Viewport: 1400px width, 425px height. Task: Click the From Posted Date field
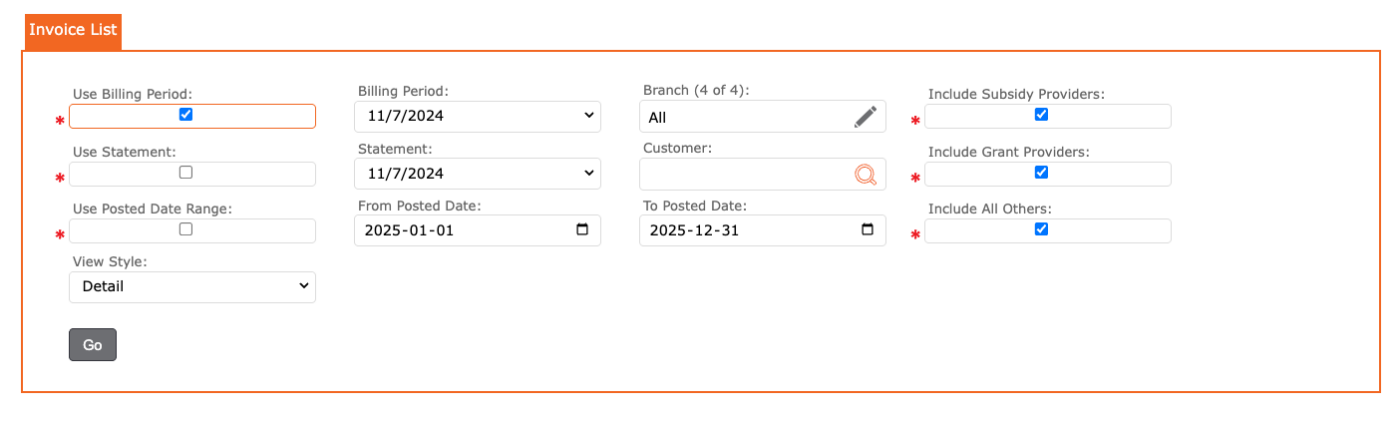tap(460, 230)
